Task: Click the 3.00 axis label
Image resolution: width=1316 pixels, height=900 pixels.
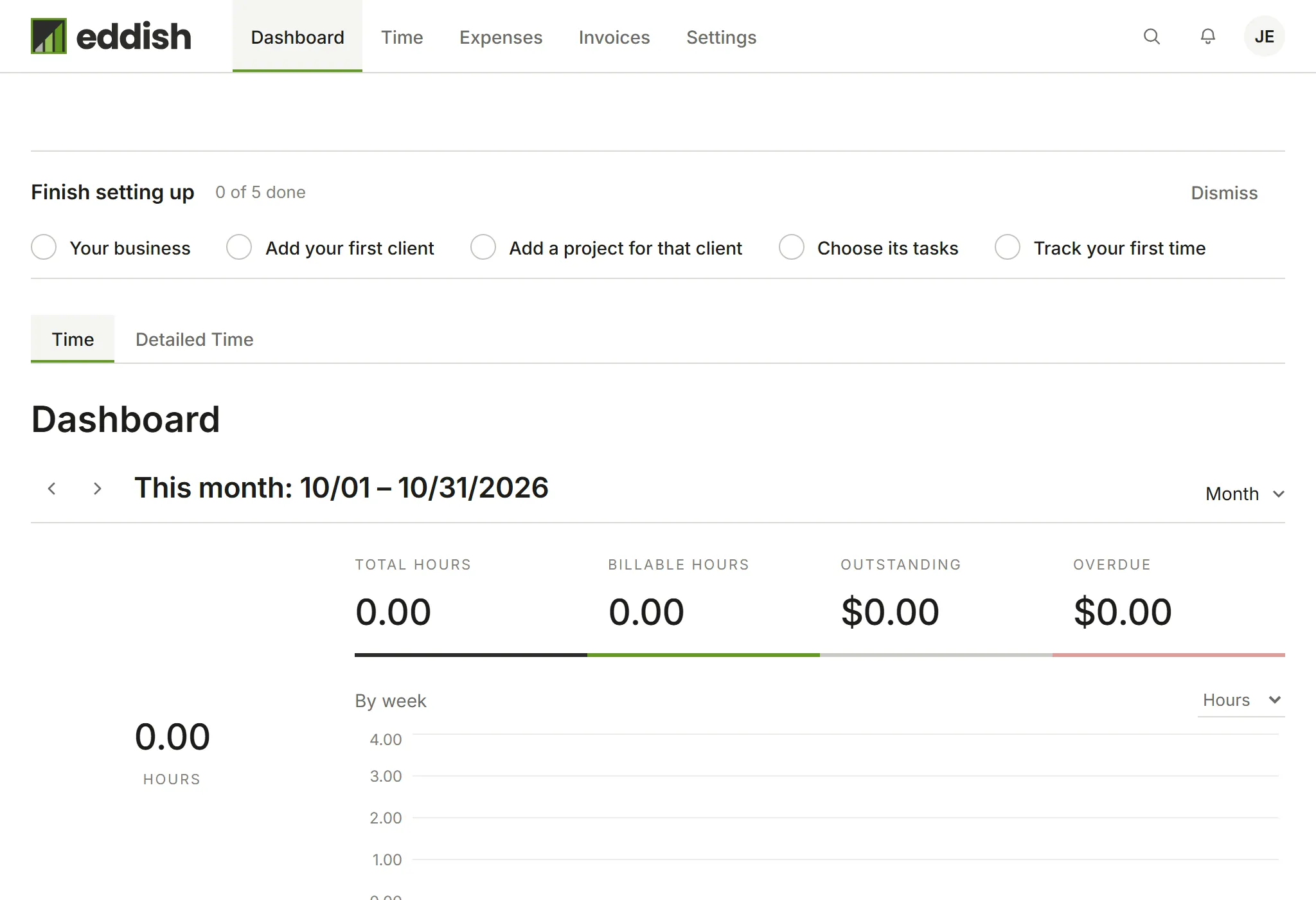Action: [386, 776]
